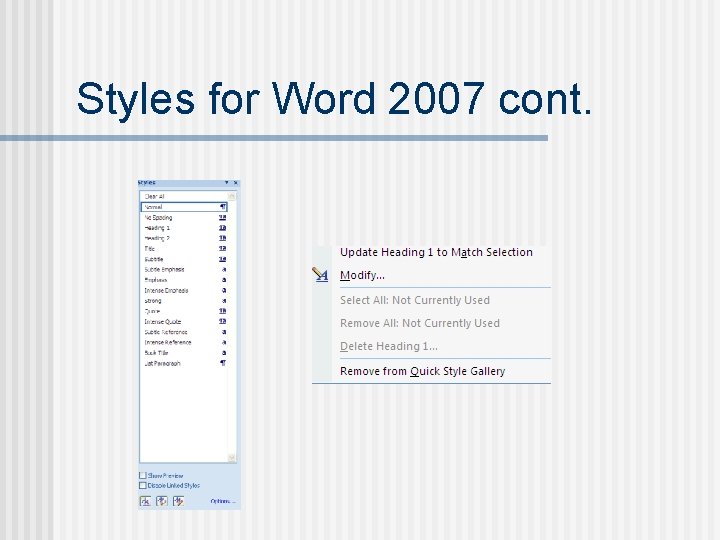Click linked style icon beside Heading 1
Viewport: 720px width, 540px height.
[223, 228]
